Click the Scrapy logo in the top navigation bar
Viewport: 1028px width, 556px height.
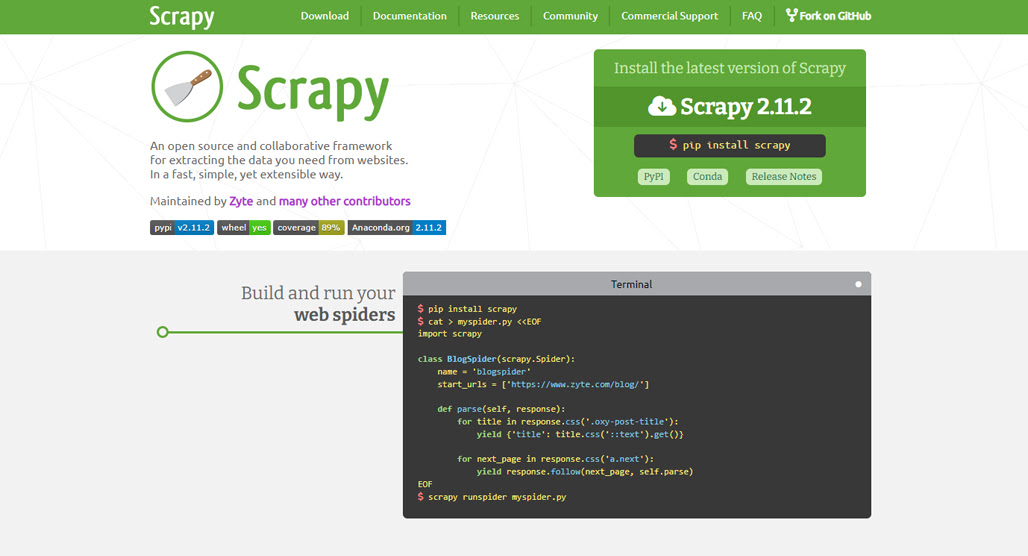pos(182,16)
